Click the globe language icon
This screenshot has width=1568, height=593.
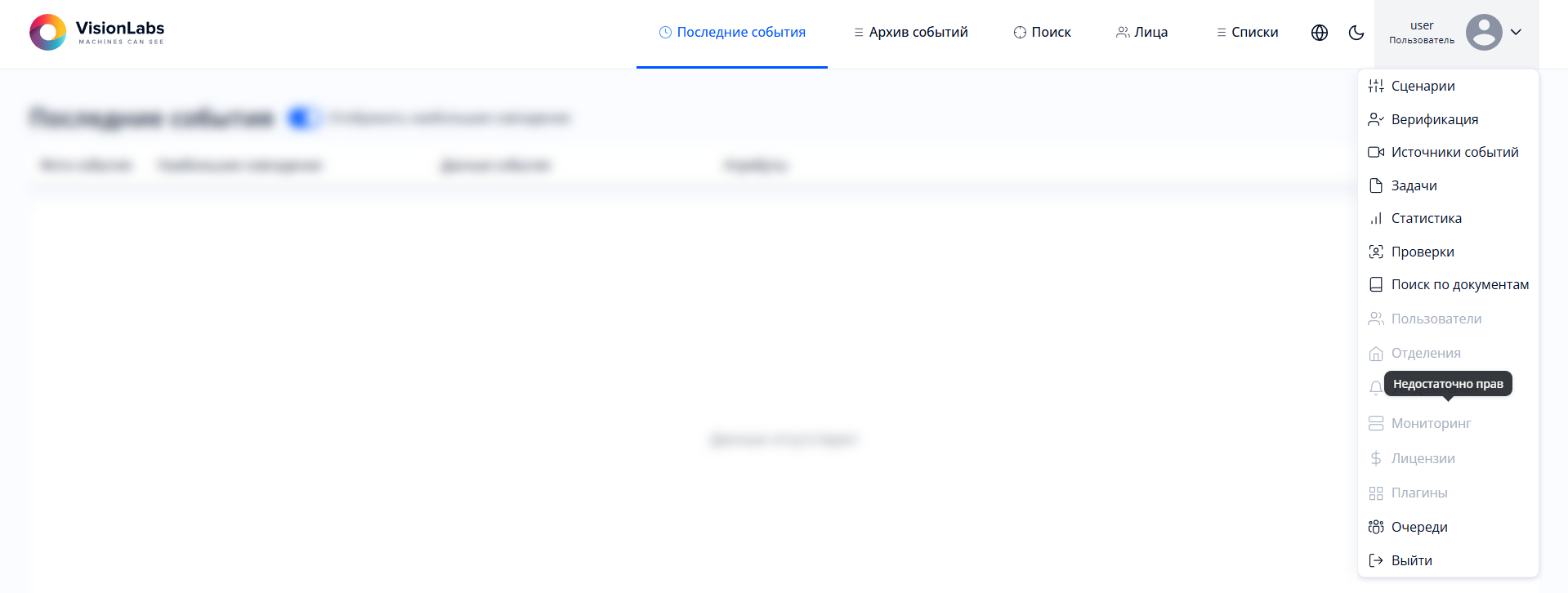(x=1319, y=33)
